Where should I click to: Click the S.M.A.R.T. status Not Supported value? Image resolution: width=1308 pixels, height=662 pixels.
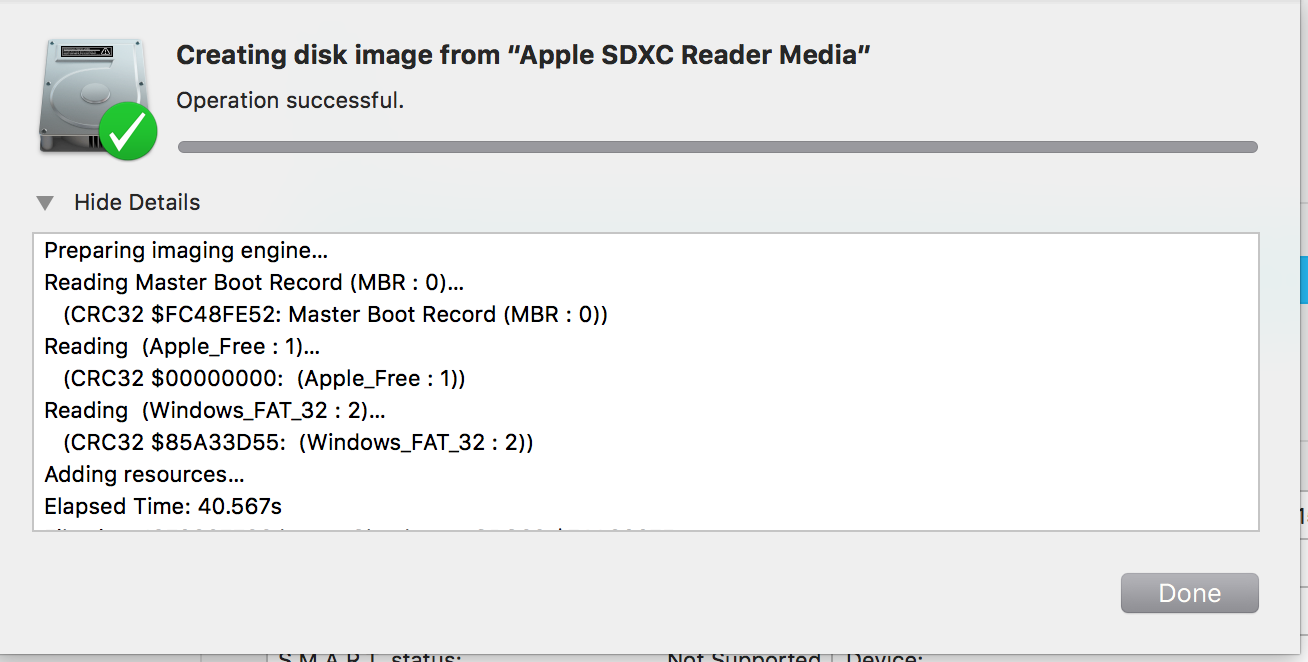click(x=744, y=656)
